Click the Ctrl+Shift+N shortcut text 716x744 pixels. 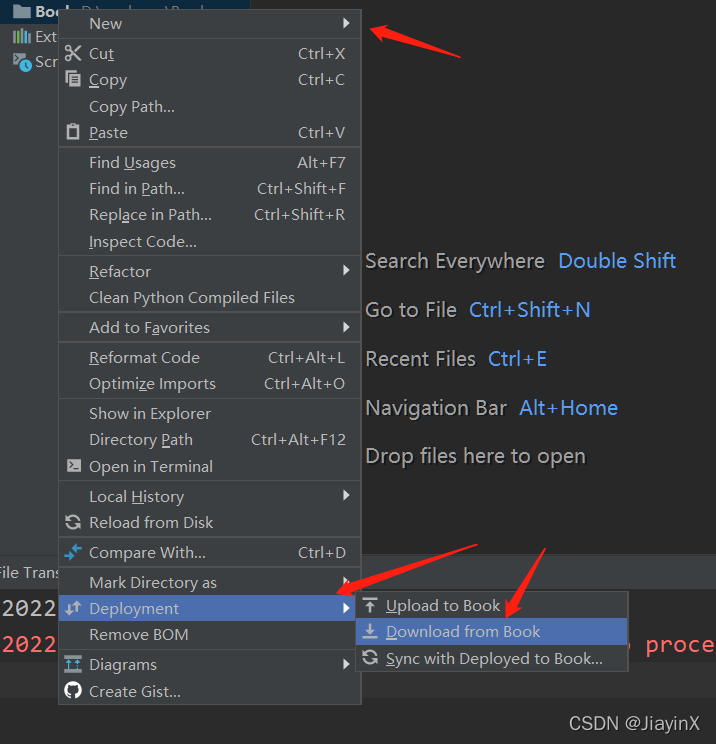[530, 310]
